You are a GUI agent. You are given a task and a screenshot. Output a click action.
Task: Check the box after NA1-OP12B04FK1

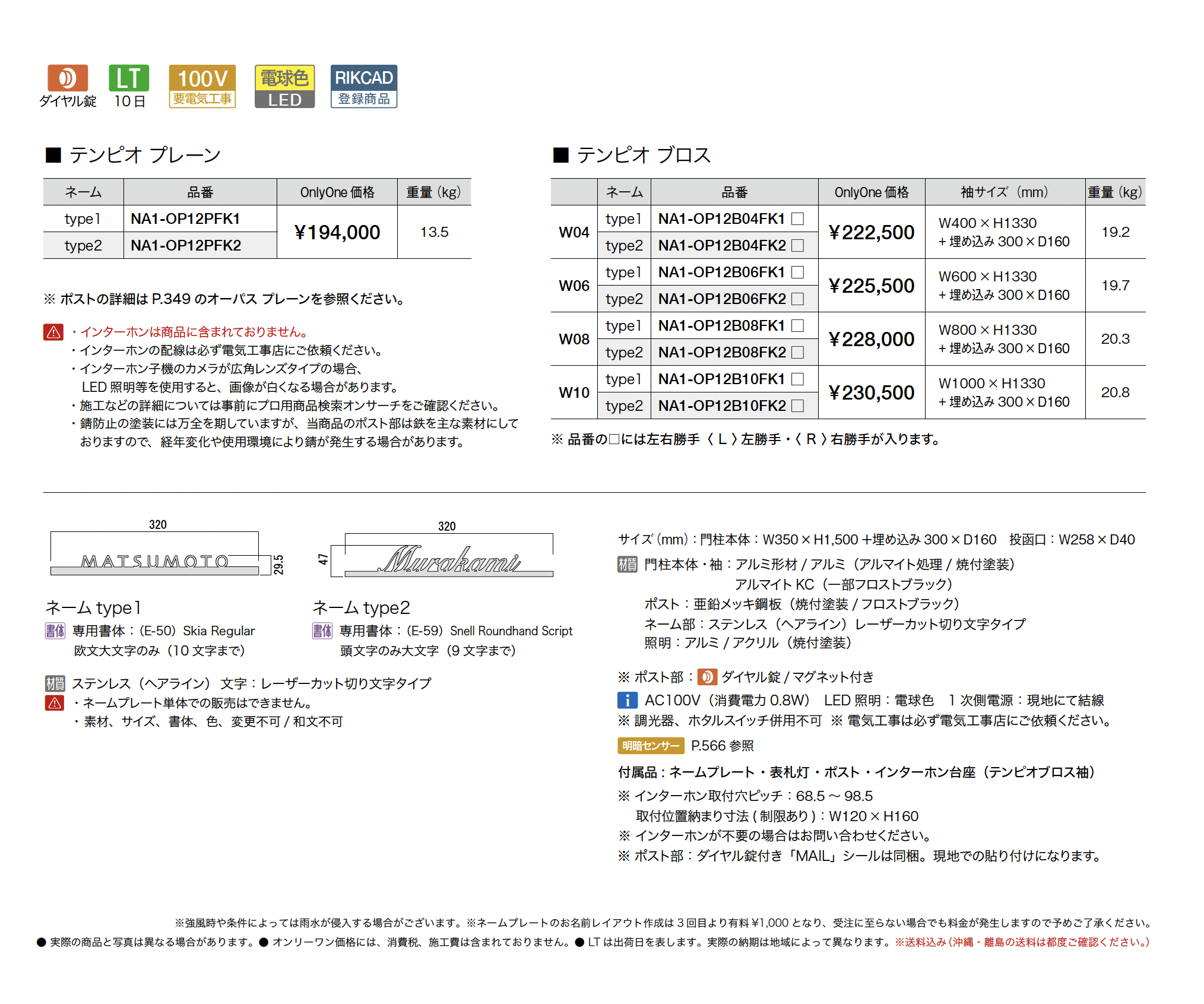pyautogui.click(x=798, y=218)
